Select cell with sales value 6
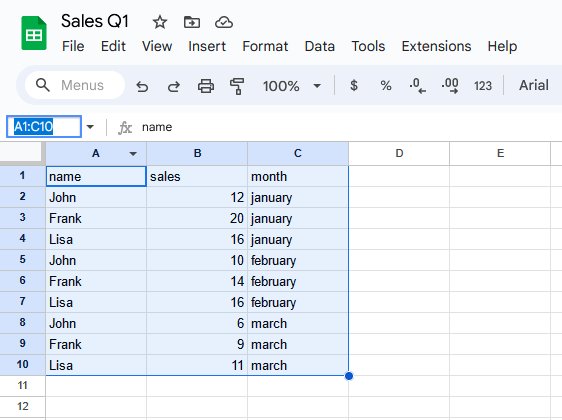This screenshot has width=562, height=420. pyautogui.click(x=197, y=323)
